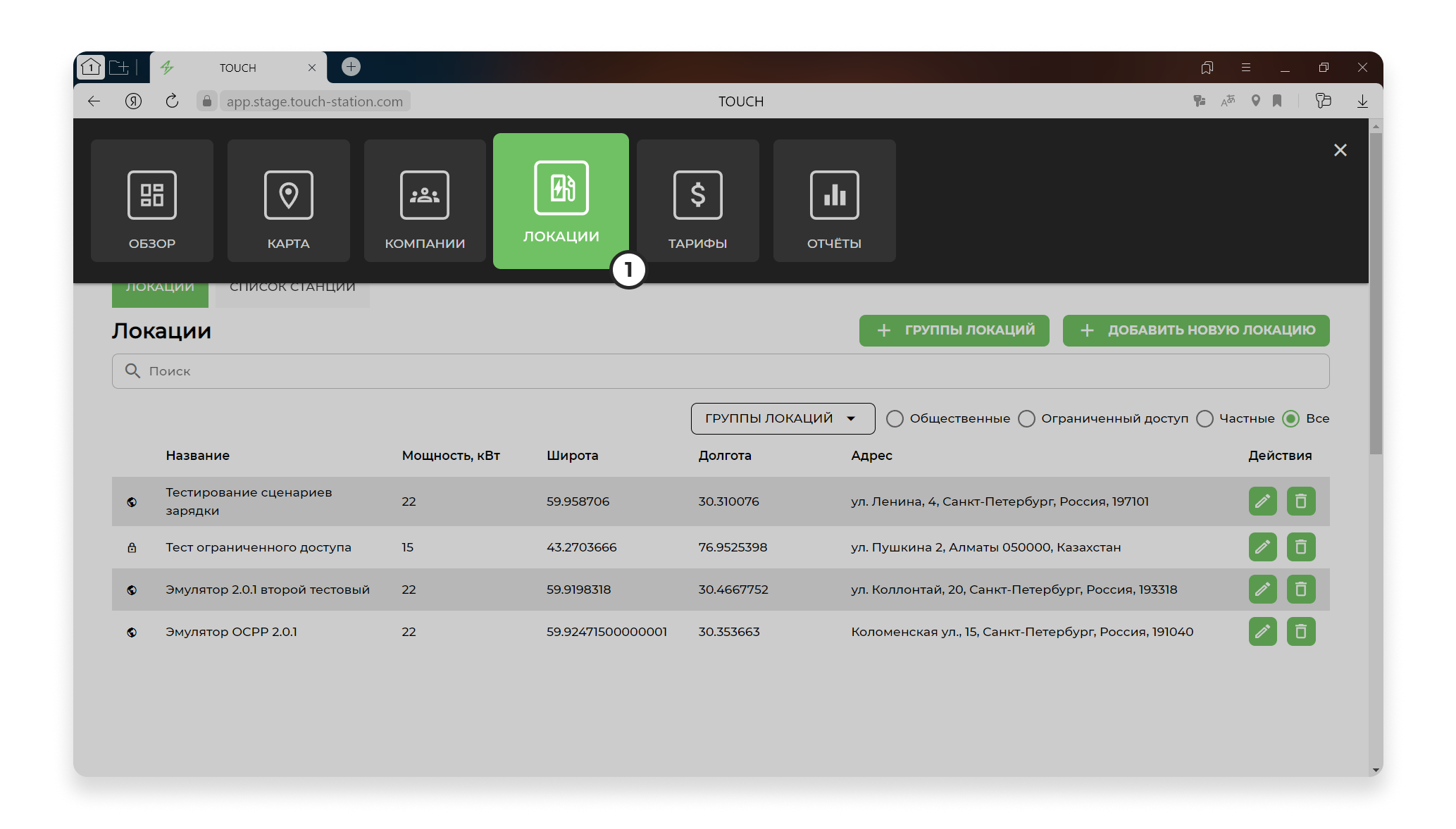Click address Коломенская ул., 15
1456x829 pixels.
pos(1022,632)
